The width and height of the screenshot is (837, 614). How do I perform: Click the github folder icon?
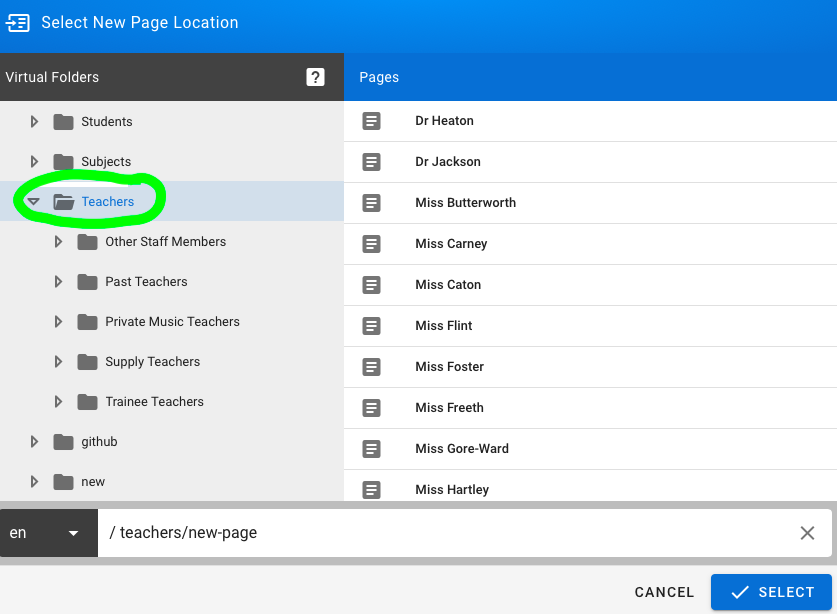pyautogui.click(x=64, y=442)
